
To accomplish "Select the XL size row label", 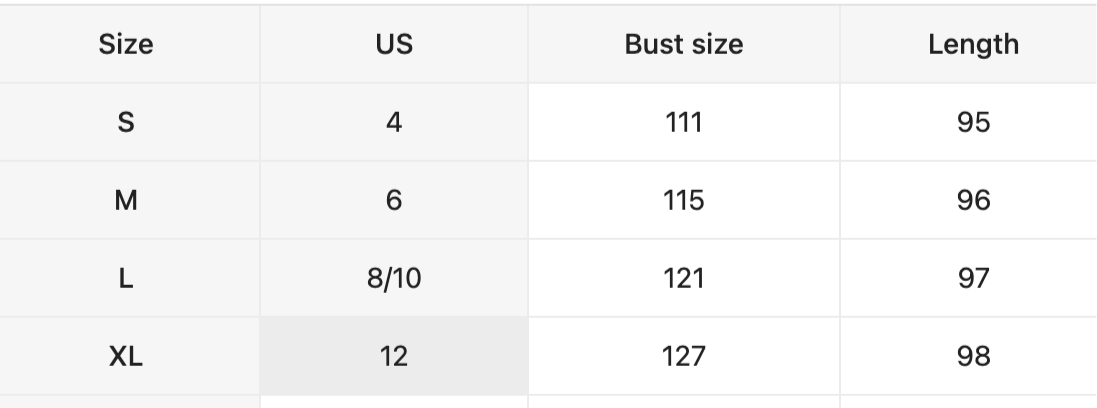I will (126, 356).
